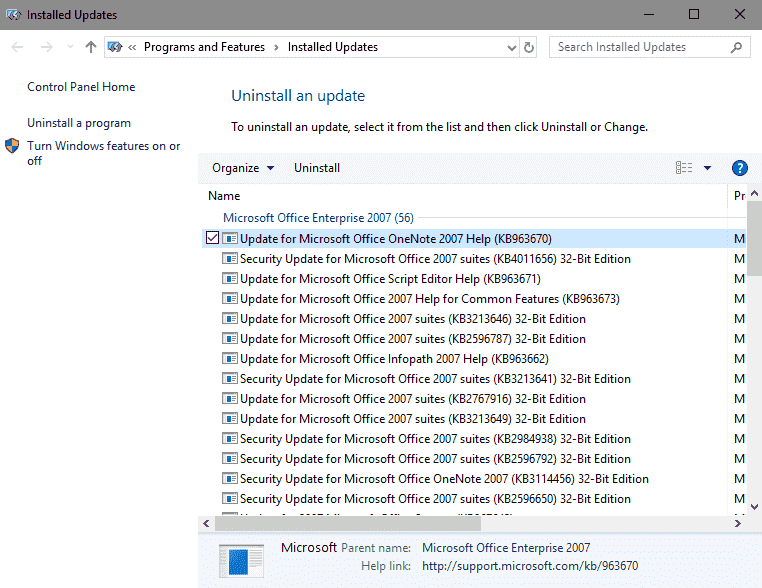762x588 pixels.
Task: Open recent locations dropdown arrow
Action: [70, 47]
